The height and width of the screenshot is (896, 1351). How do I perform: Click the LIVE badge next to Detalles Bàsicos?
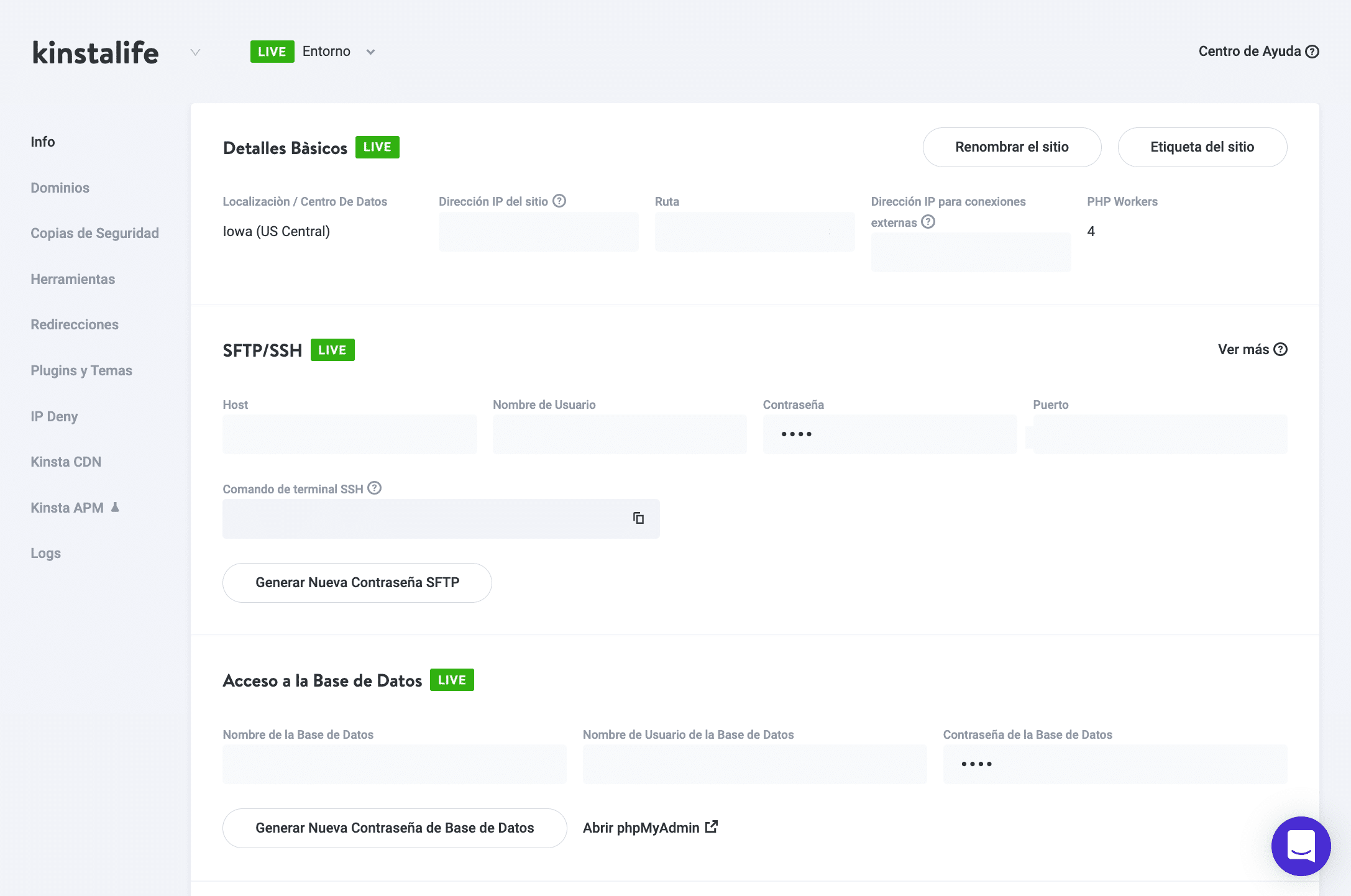[x=377, y=147]
